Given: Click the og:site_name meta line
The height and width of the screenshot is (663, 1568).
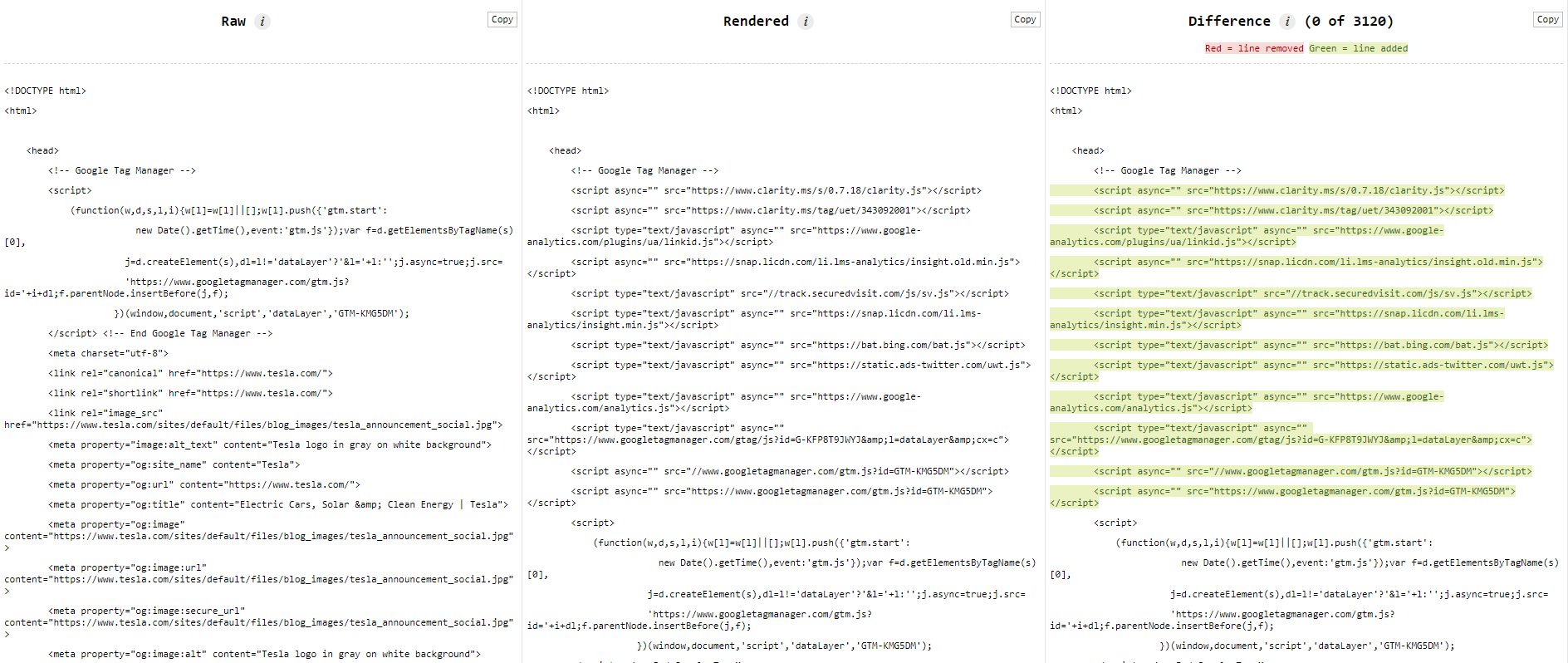Looking at the screenshot, I should [x=174, y=464].
